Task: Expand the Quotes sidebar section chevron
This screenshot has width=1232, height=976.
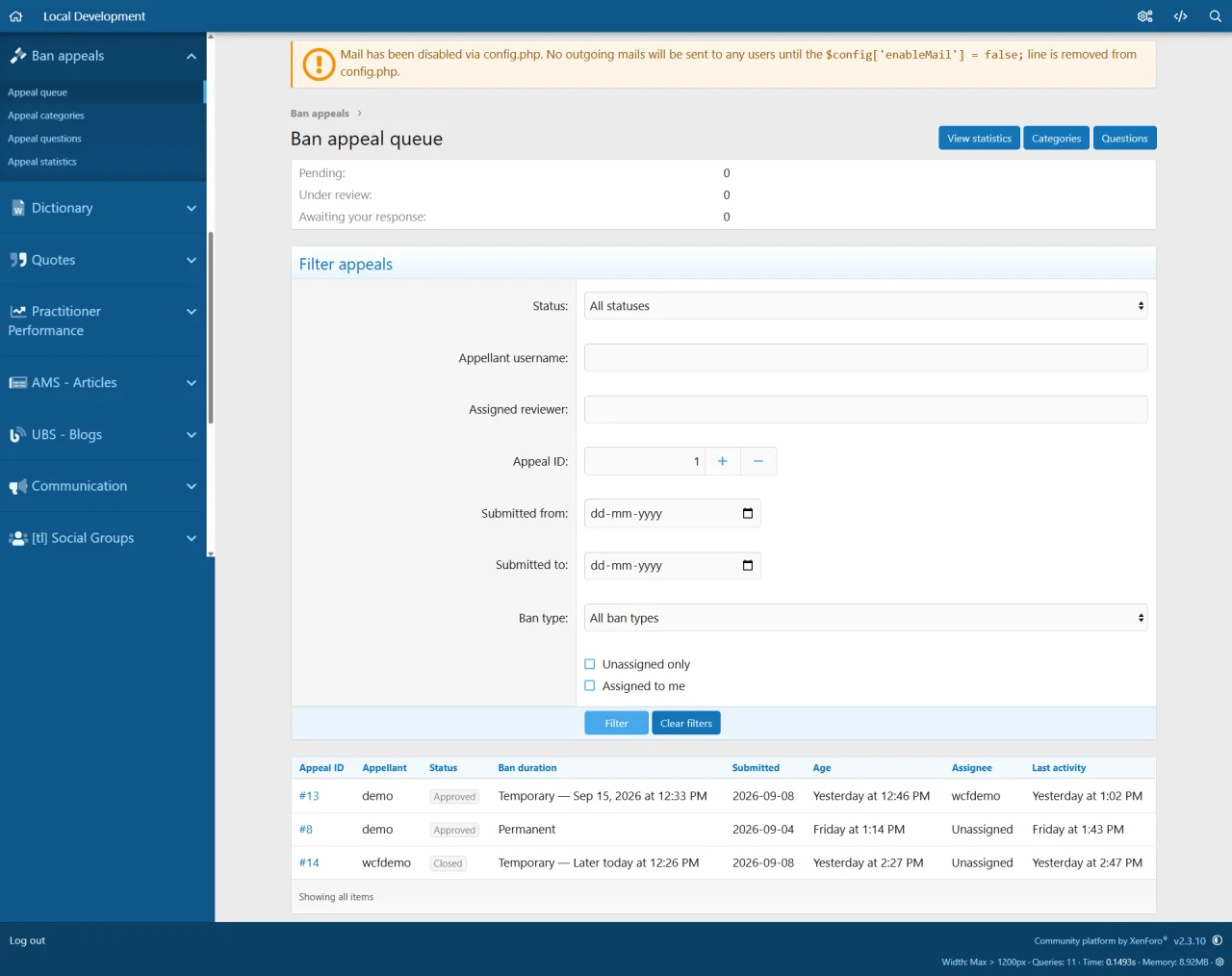Action: (192, 260)
